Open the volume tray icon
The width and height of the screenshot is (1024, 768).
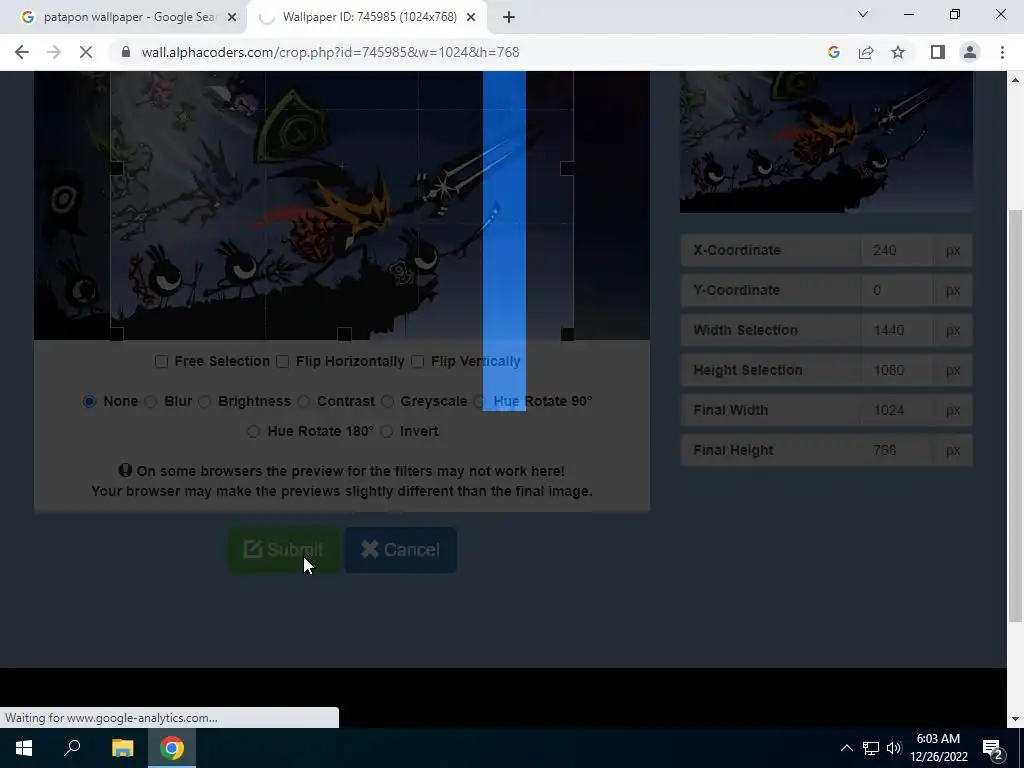click(894, 748)
